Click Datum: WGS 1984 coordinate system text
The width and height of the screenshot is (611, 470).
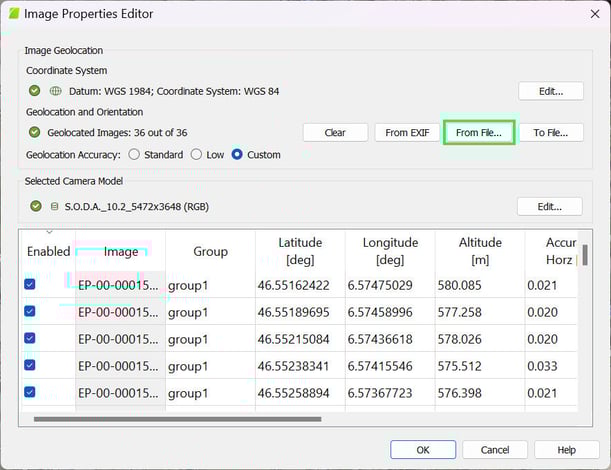coord(174,91)
